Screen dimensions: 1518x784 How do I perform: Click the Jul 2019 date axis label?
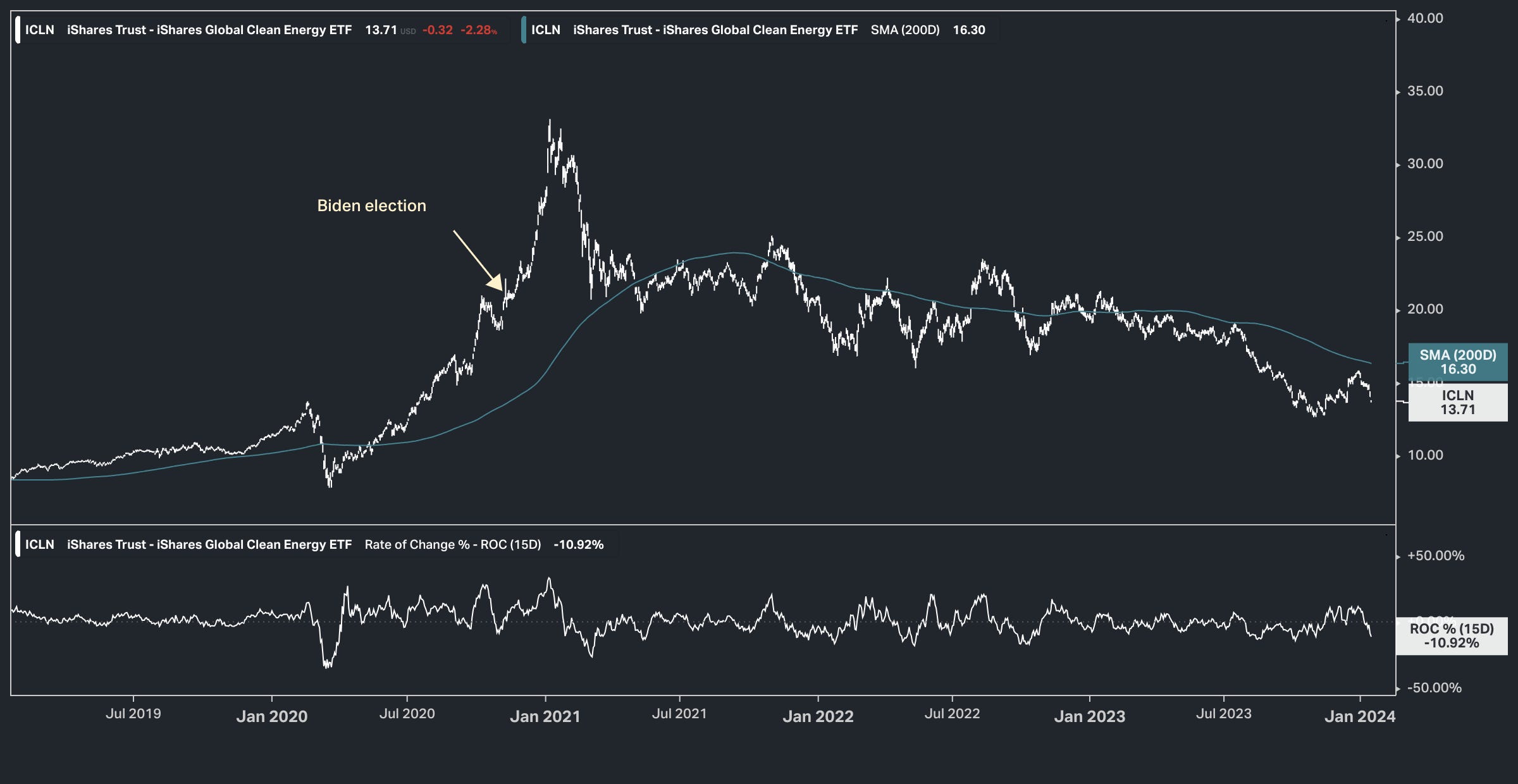(133, 714)
